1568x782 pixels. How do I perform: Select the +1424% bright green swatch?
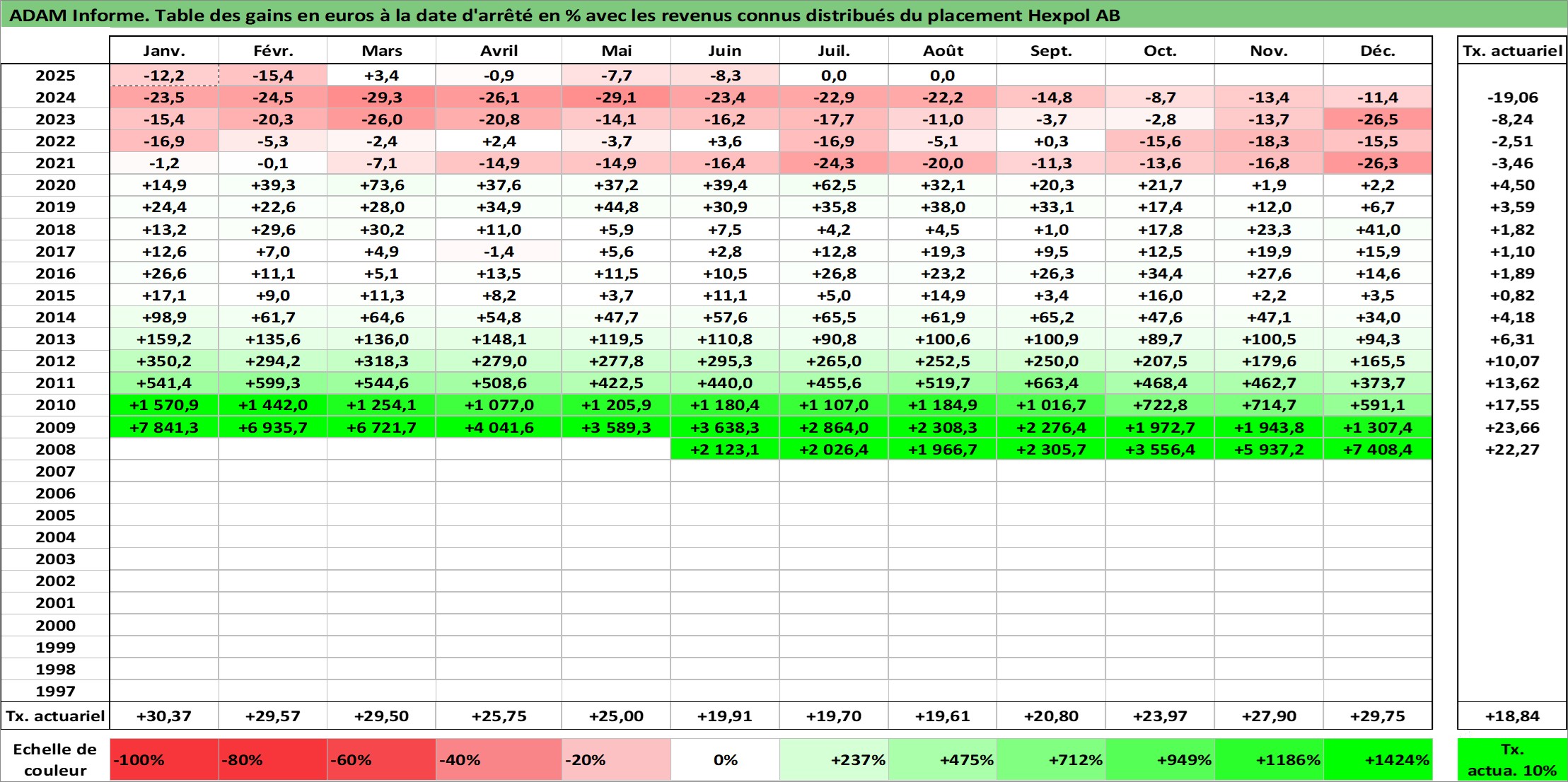pos(1378,759)
